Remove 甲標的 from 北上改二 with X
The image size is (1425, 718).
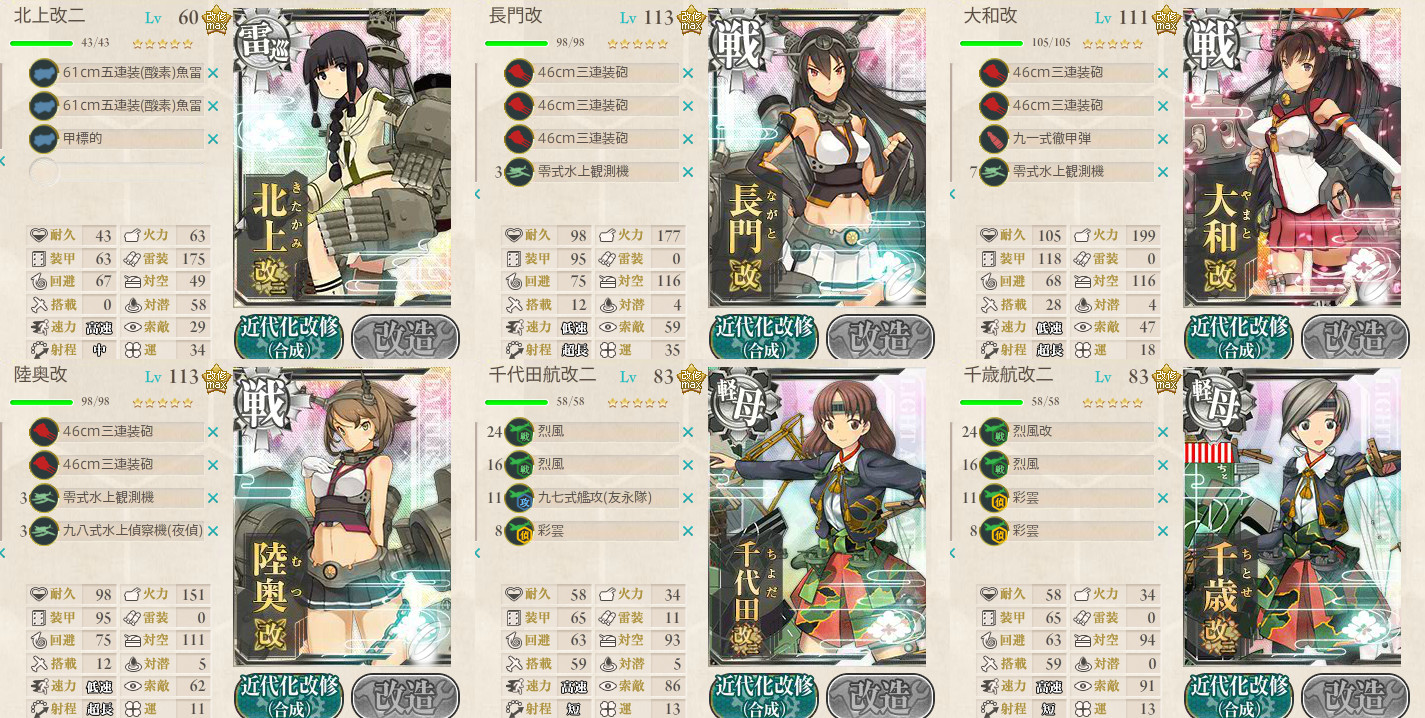[213, 139]
